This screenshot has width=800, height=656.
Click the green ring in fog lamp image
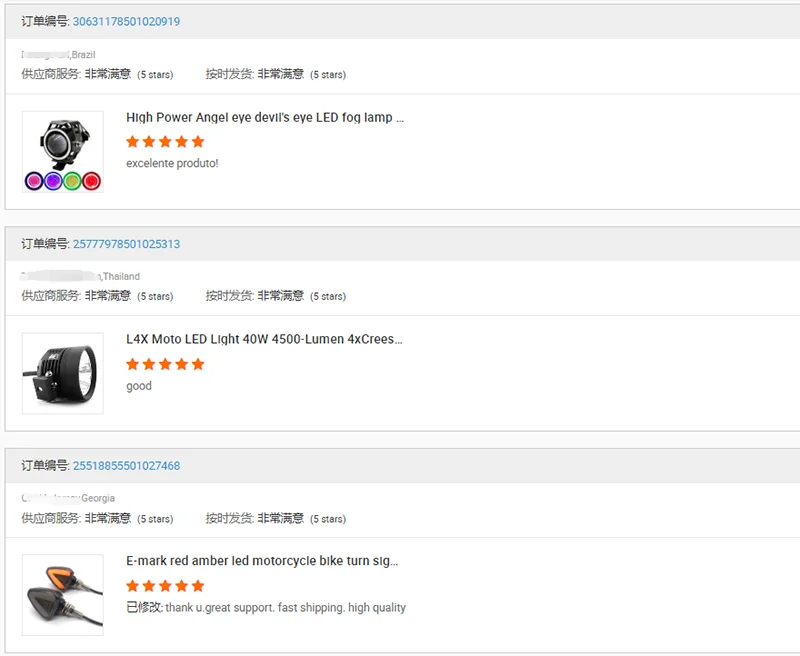pos(72,181)
